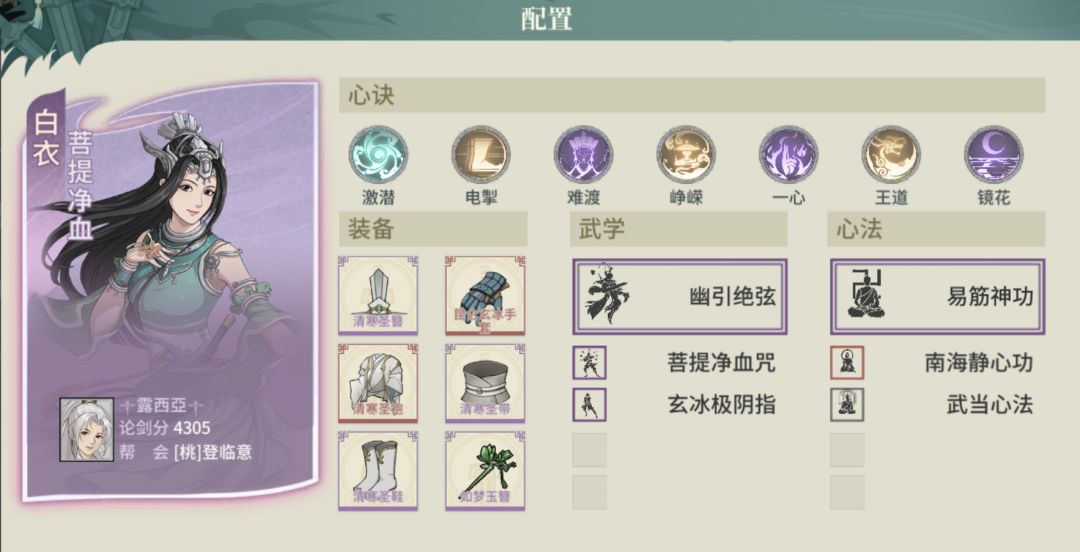
Task: Choose the 王道 dragon icon
Action: pos(891,154)
